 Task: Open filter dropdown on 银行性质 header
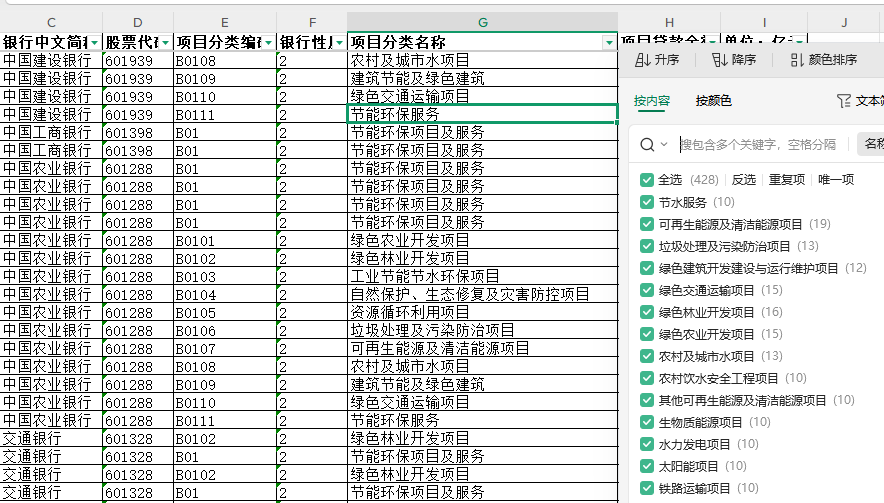[339, 43]
